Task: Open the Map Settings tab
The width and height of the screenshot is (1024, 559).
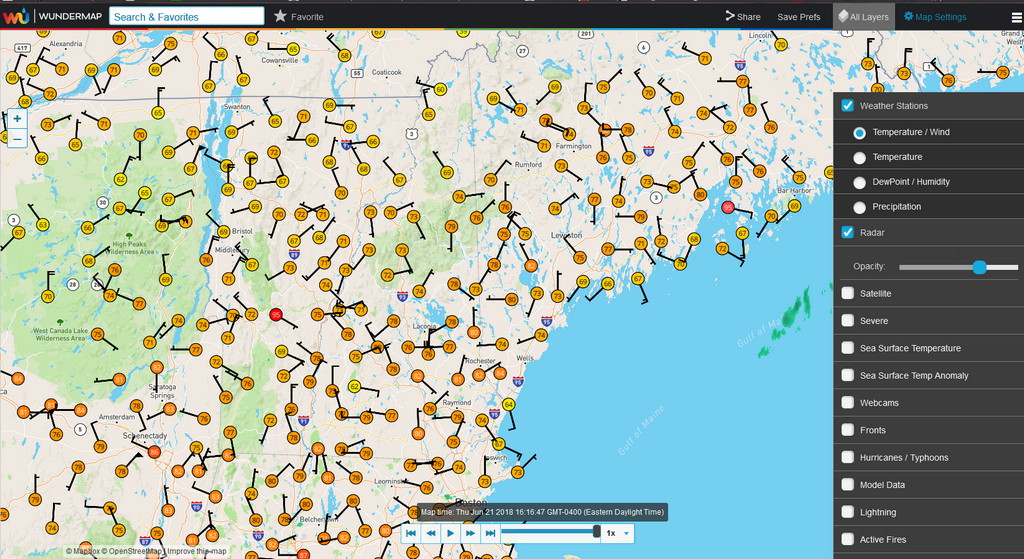Action: [x=935, y=17]
